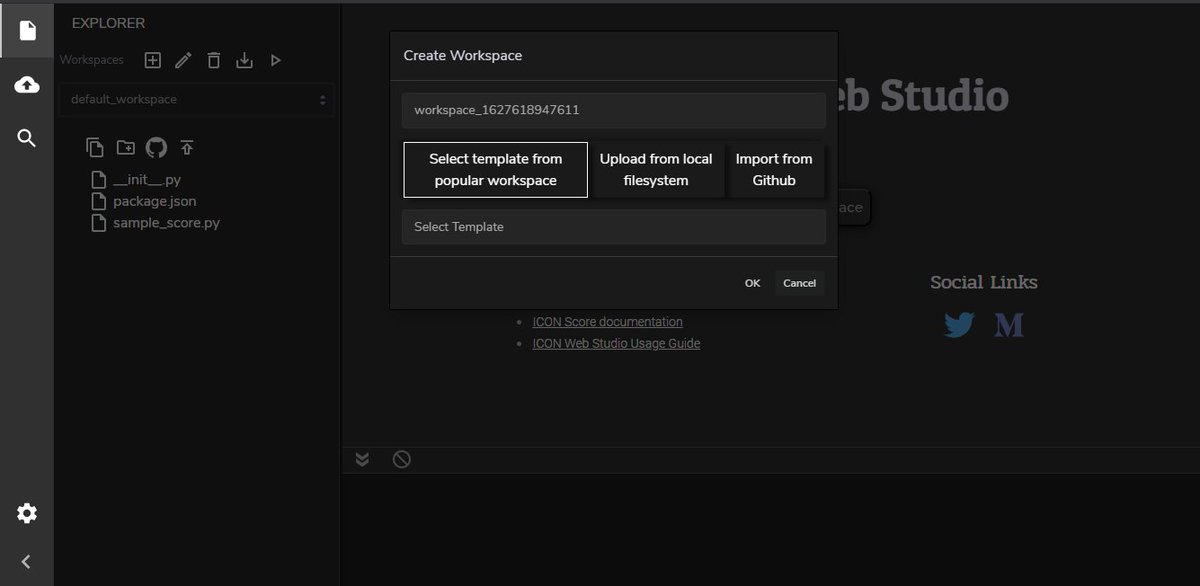Choose Select template from popular workspace
The width and height of the screenshot is (1200, 586).
click(496, 170)
